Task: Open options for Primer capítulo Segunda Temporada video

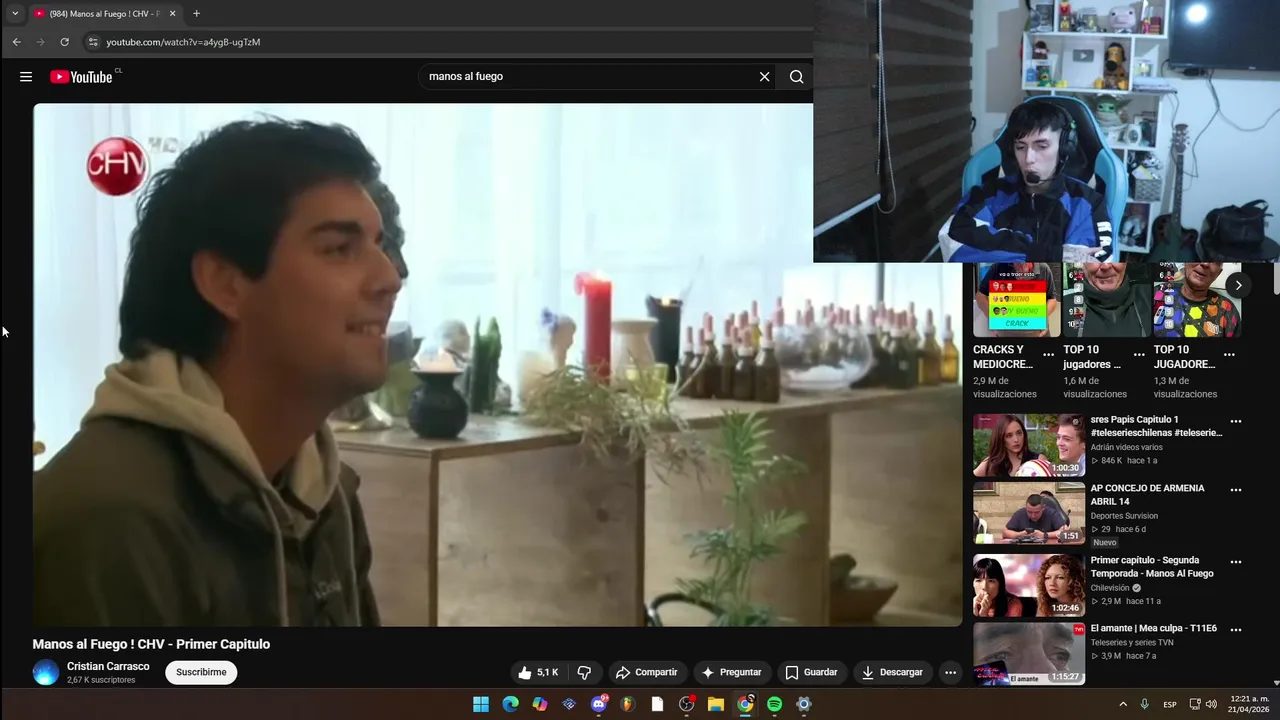Action: pyautogui.click(x=1236, y=562)
